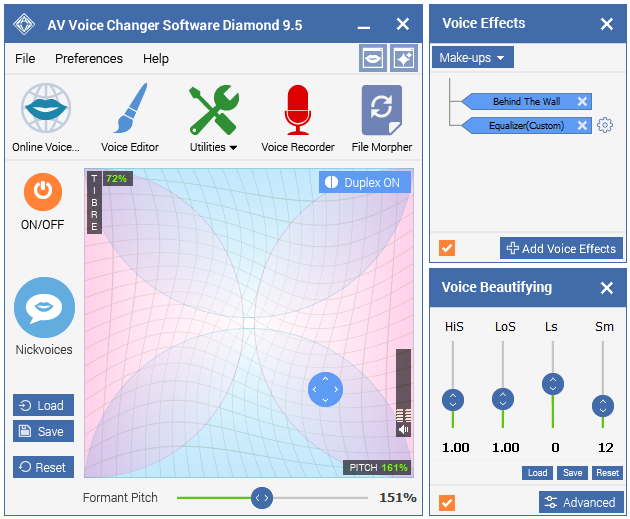Open the File Morpher tool

(x=382, y=110)
